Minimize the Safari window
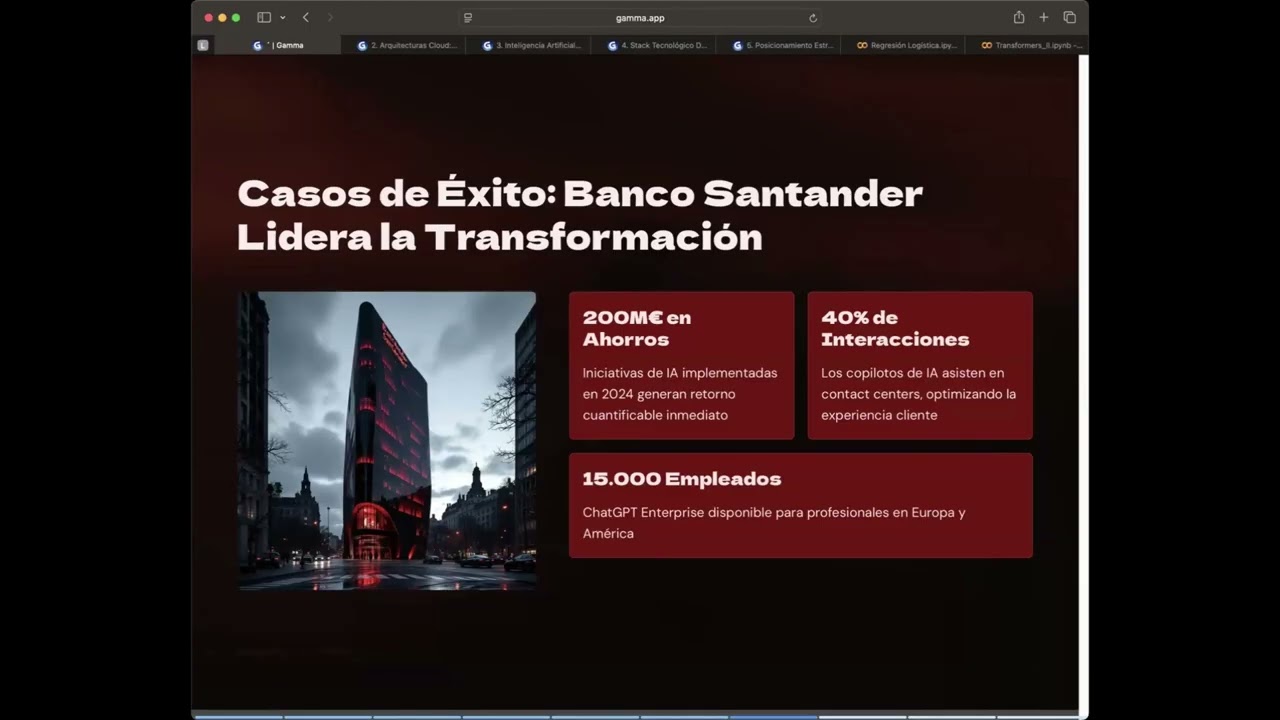1280x720 pixels. pyautogui.click(x=222, y=18)
